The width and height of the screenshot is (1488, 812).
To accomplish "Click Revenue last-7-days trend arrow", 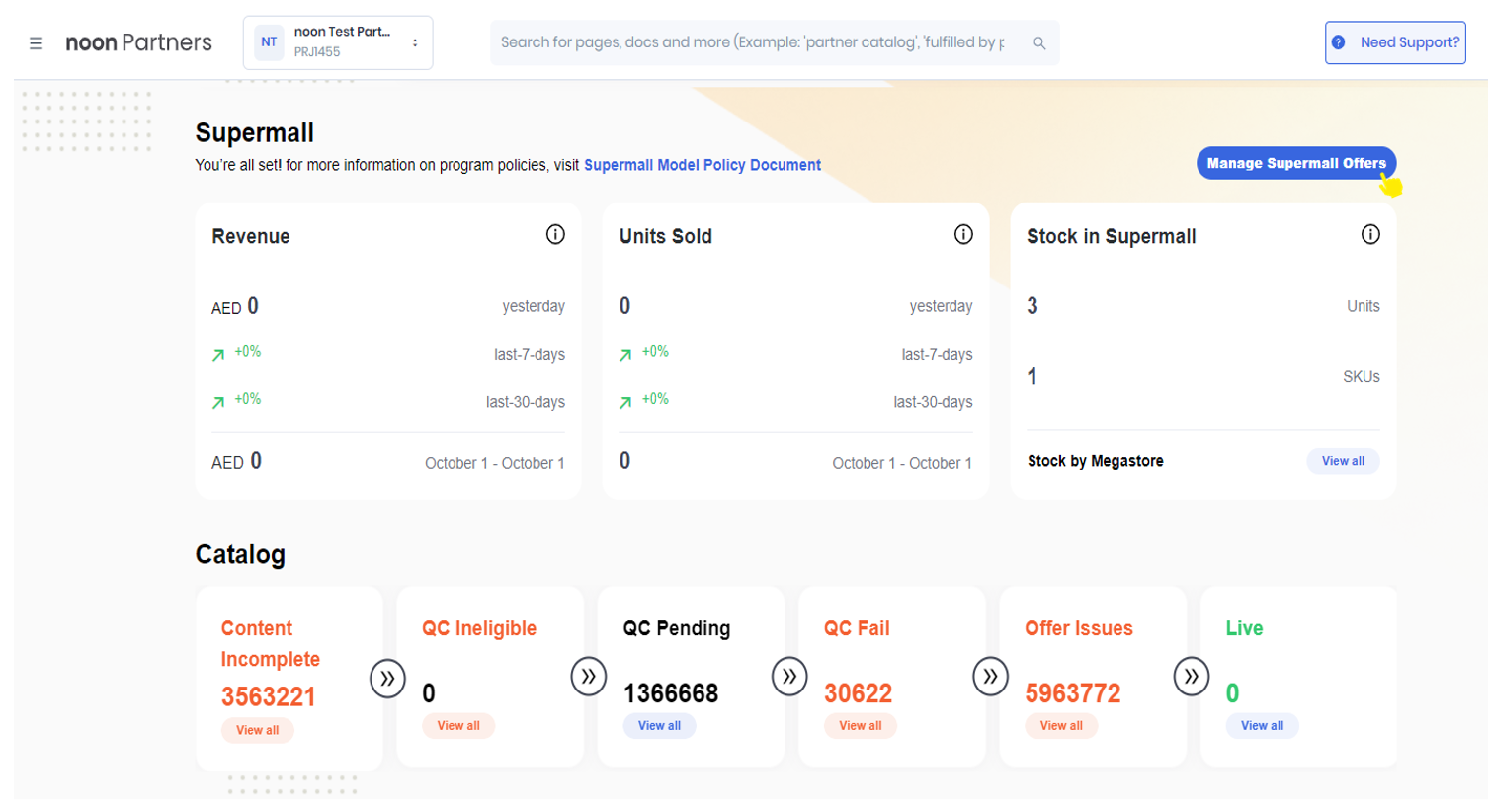I will (x=218, y=355).
